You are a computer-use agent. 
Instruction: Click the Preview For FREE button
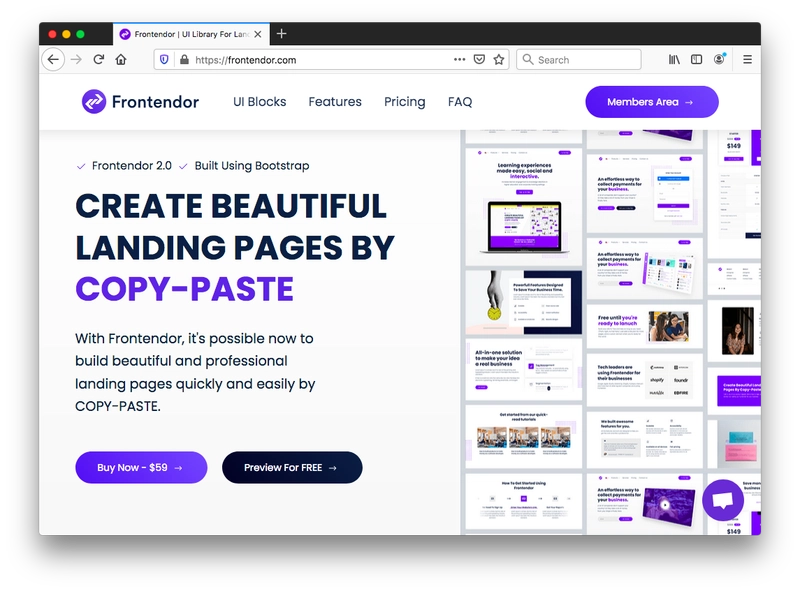(292, 467)
